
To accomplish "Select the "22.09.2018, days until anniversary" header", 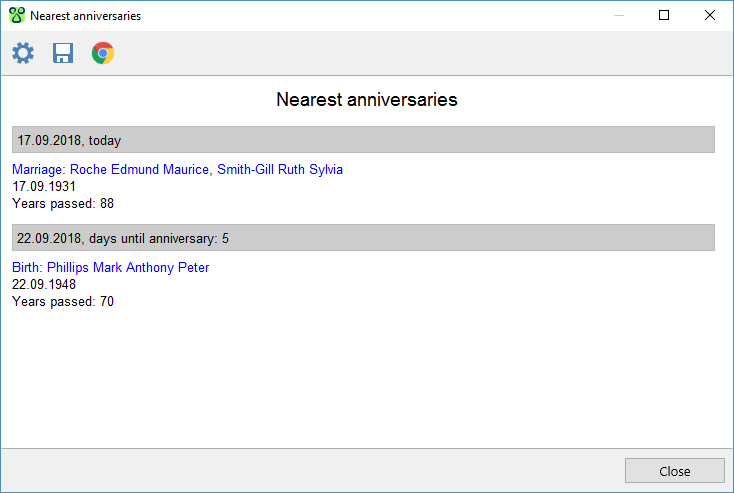I will (363, 238).
